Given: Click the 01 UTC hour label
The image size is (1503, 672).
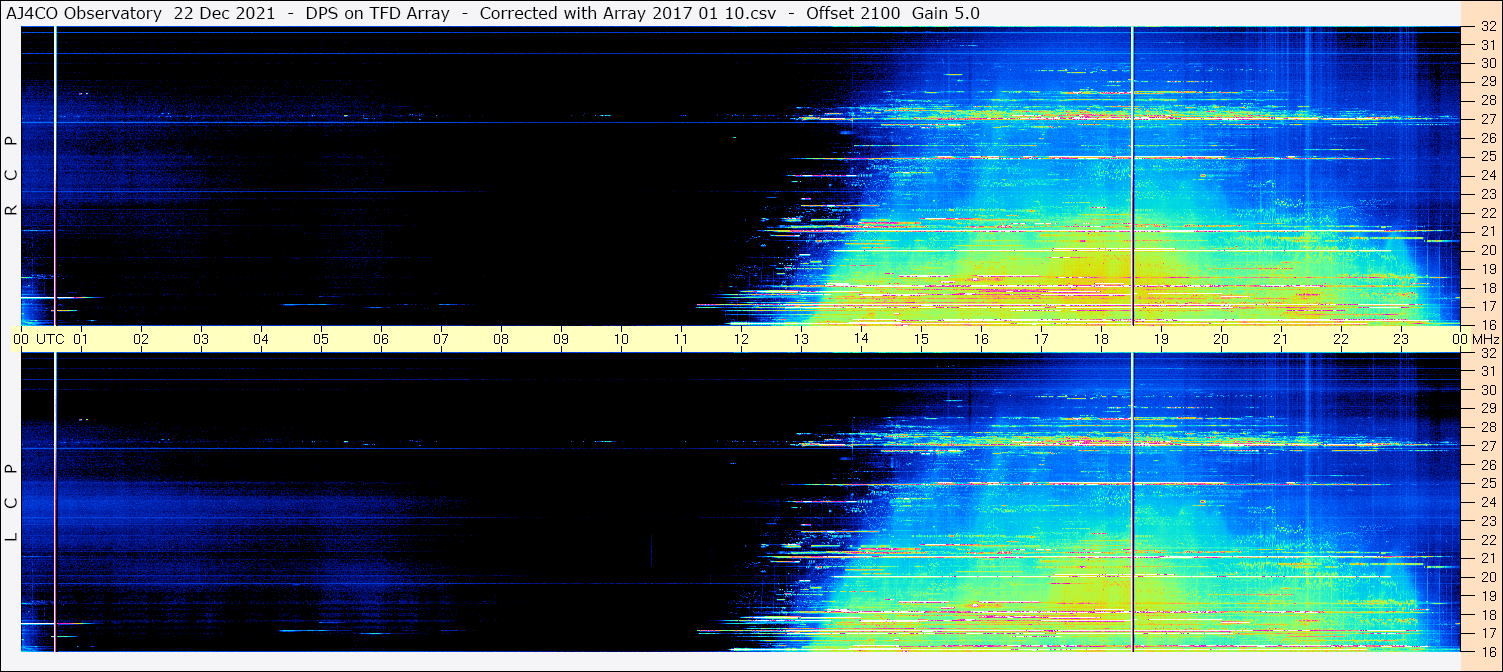Looking at the screenshot, I should [81, 339].
